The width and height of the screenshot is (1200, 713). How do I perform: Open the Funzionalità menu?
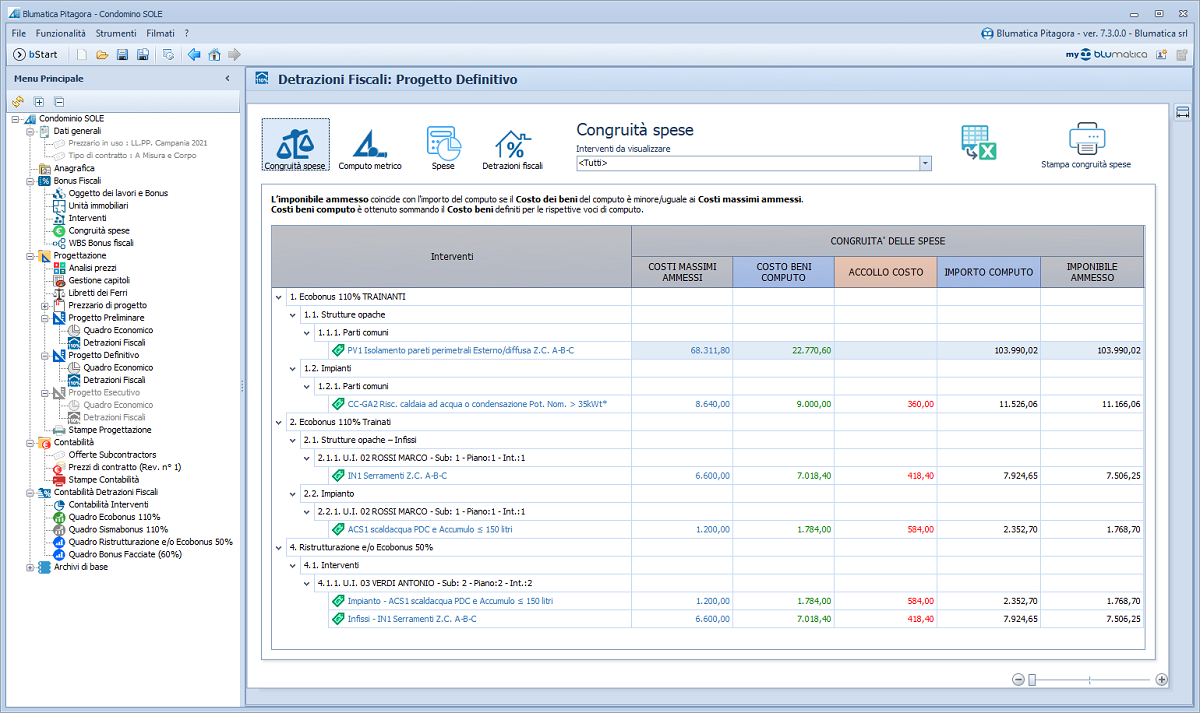point(60,33)
